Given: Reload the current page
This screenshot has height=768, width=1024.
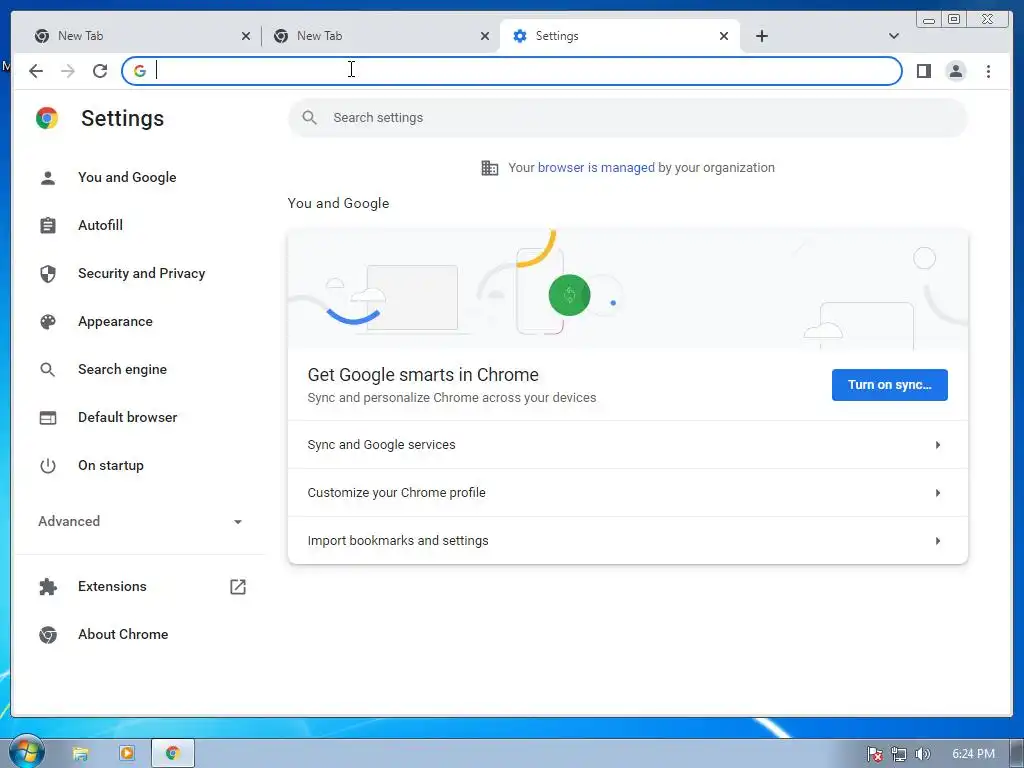Looking at the screenshot, I should click(x=100, y=71).
